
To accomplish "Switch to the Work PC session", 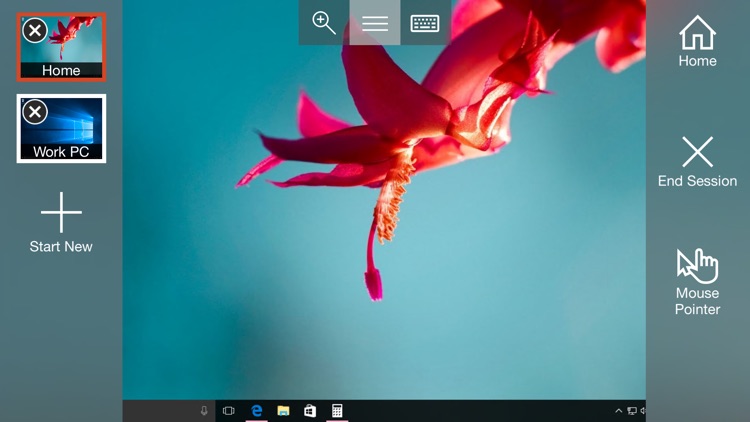I will point(61,128).
